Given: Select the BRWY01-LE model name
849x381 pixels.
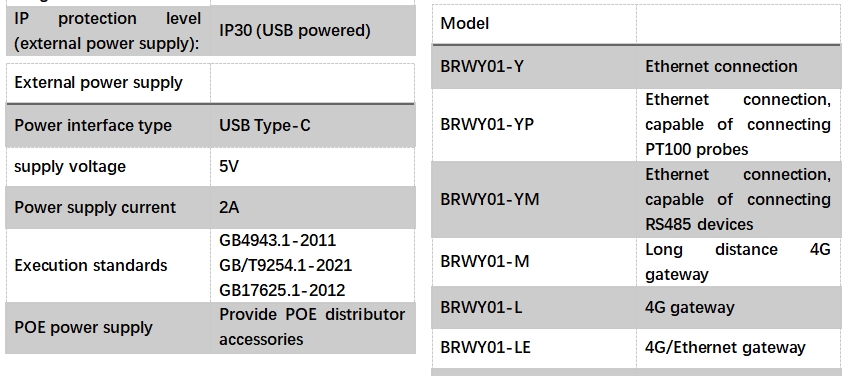Looking at the screenshot, I should [485, 347].
